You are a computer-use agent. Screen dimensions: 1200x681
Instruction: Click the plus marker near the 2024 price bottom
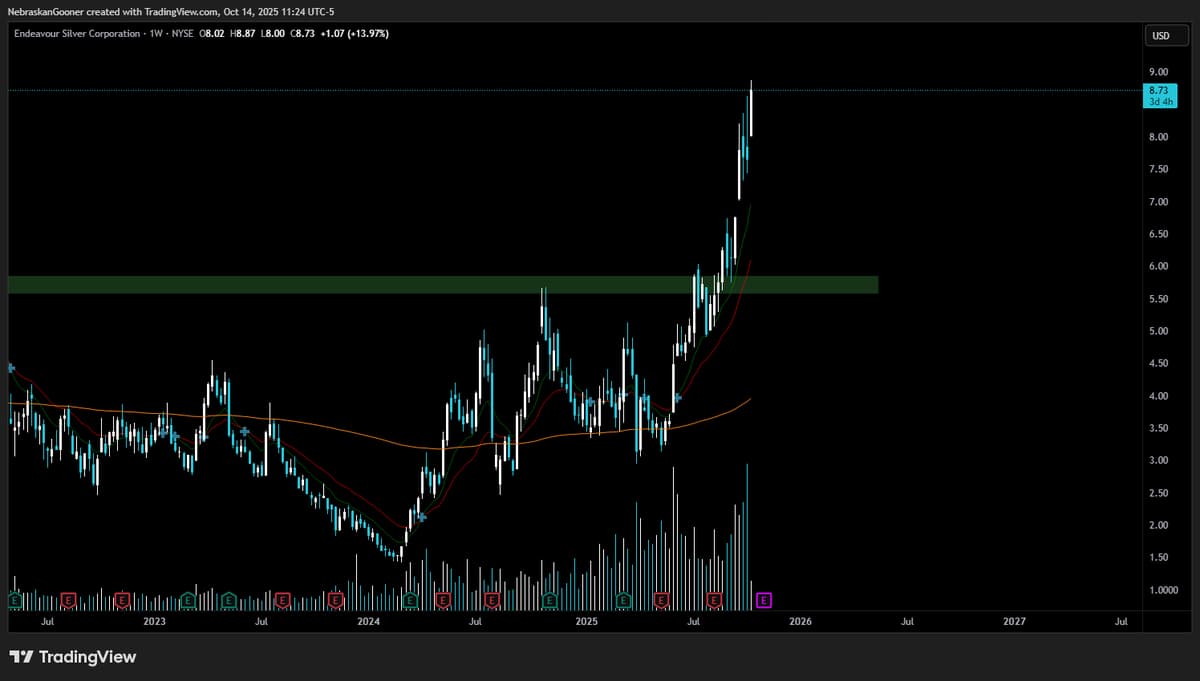click(422, 516)
